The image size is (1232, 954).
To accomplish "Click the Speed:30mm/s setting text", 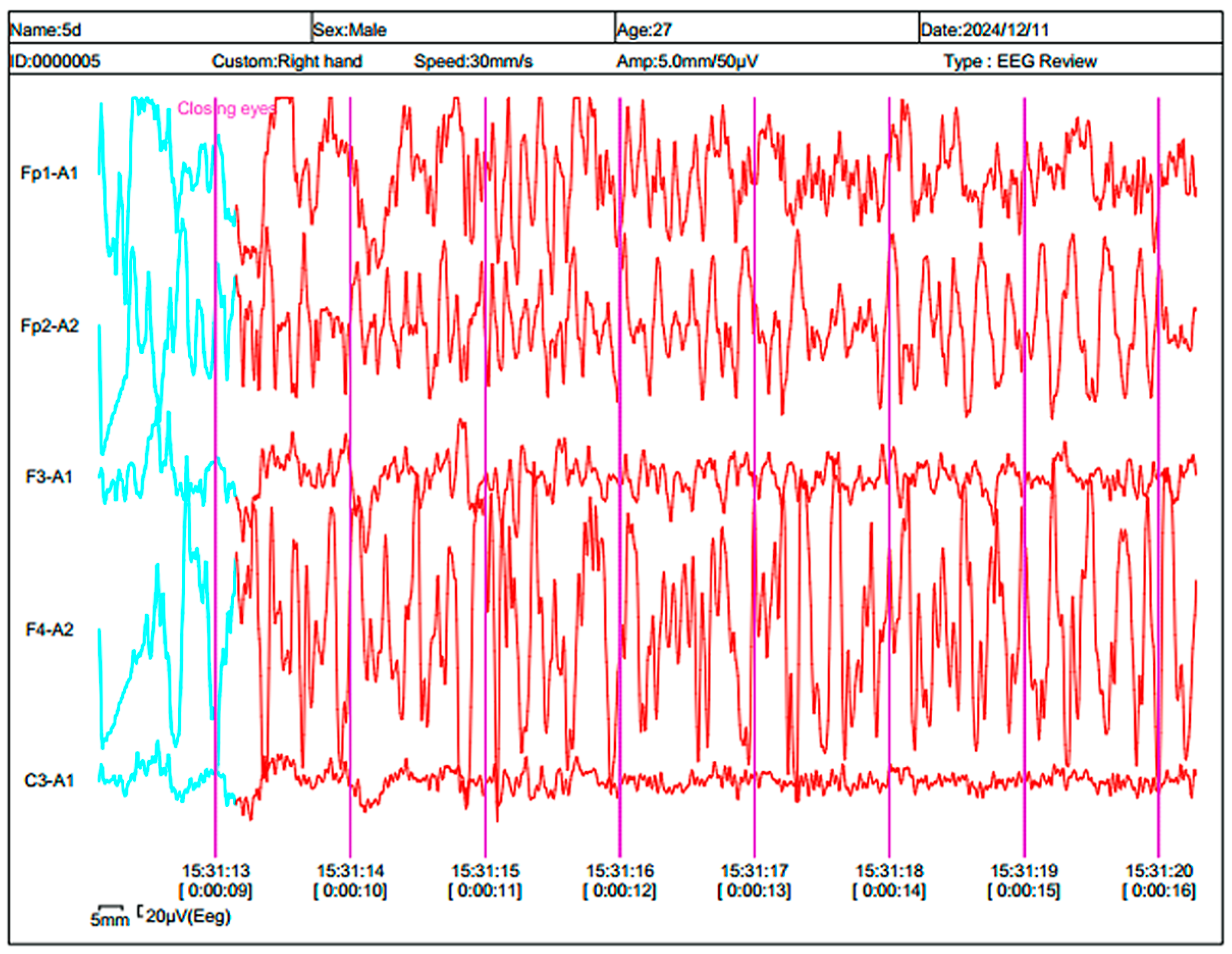I will pyautogui.click(x=473, y=61).
